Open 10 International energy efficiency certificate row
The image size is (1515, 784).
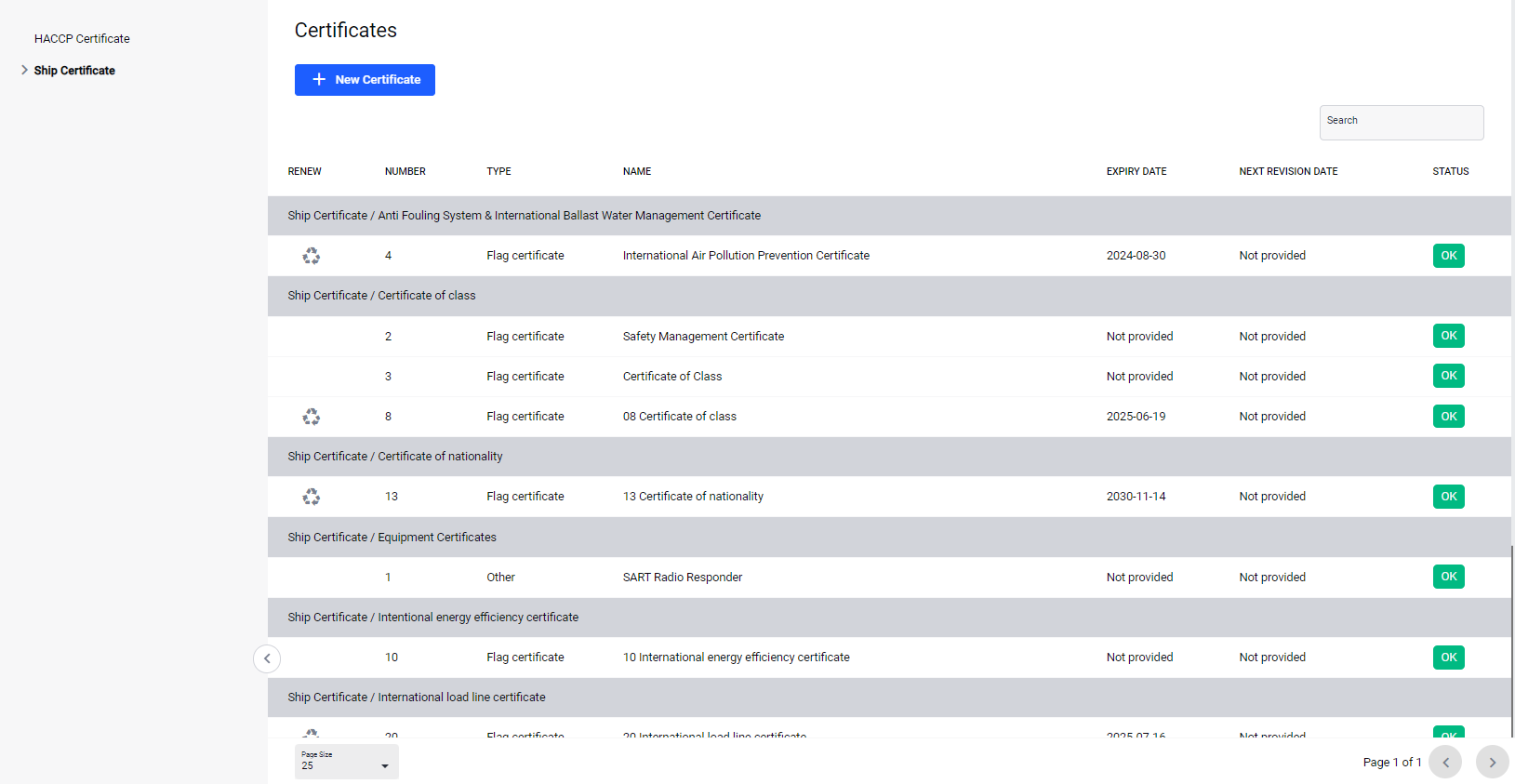(736, 658)
